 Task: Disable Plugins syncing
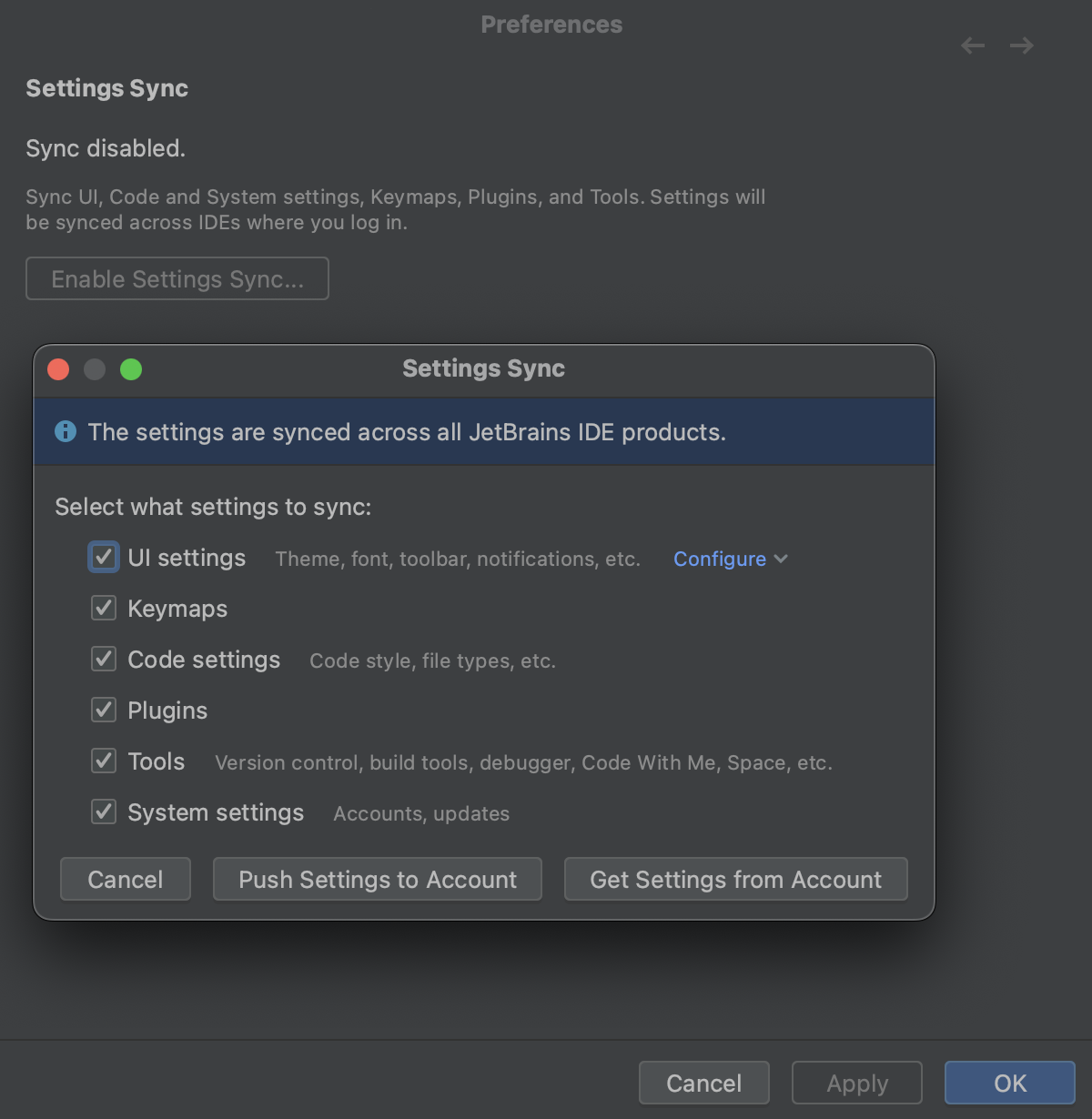(103, 710)
